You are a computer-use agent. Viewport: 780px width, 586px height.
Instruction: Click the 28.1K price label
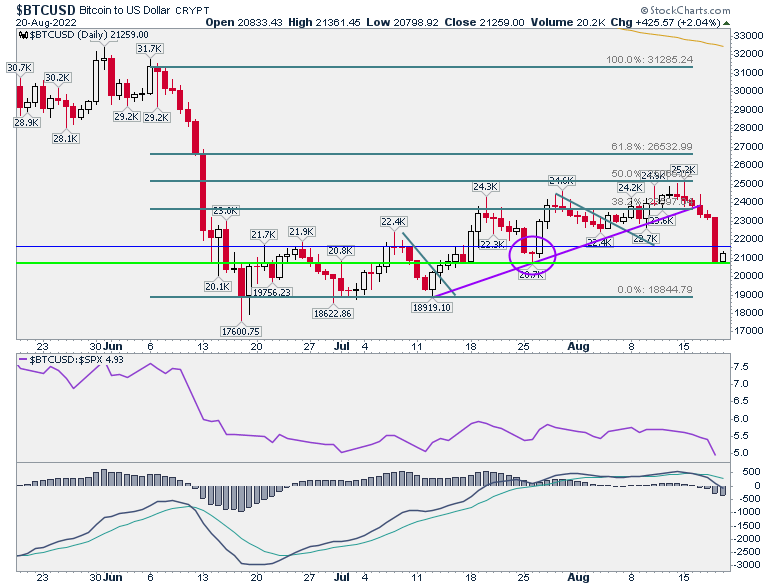66,139
